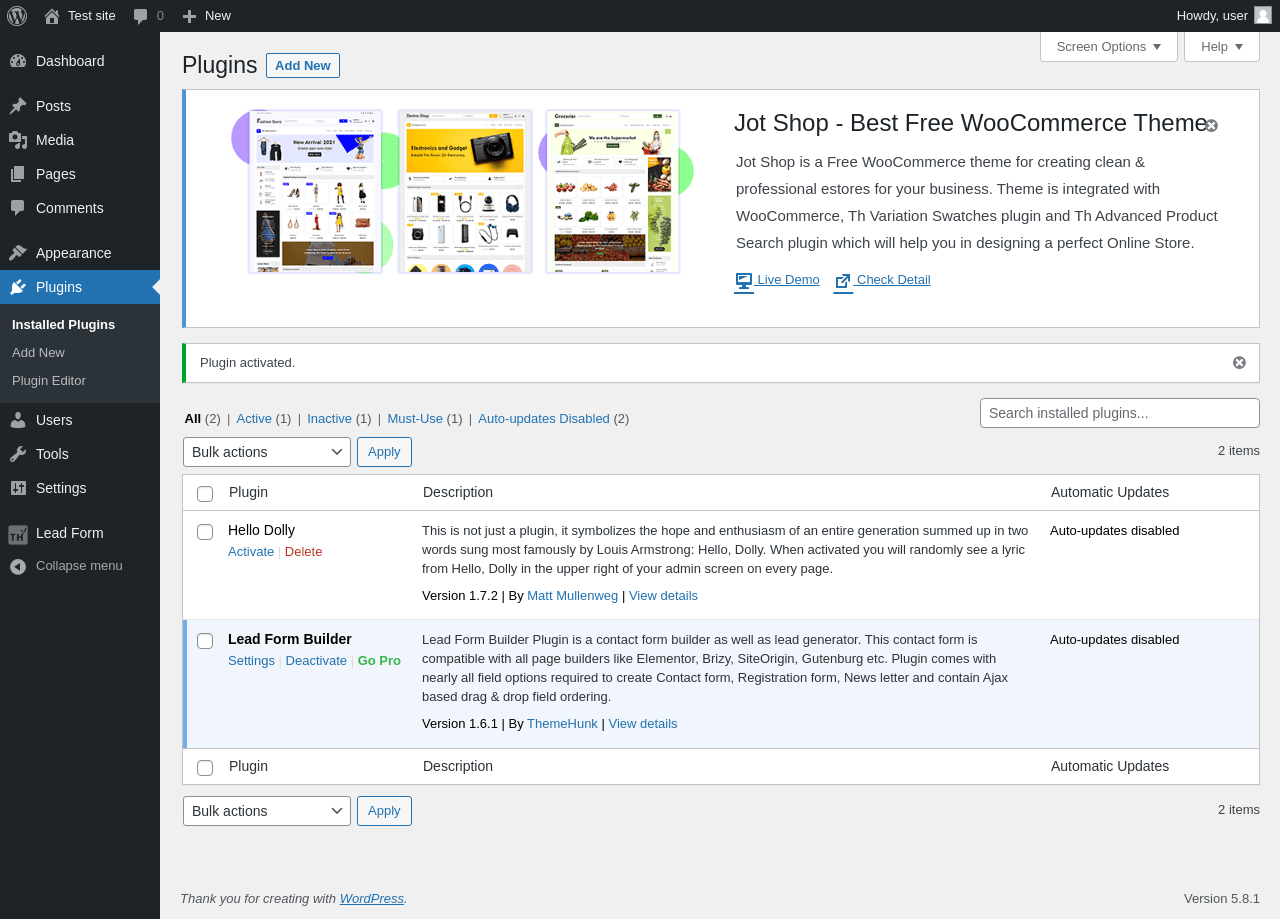The width and height of the screenshot is (1280, 919).
Task: Toggle the select-all checkbox in table footer
Action: click(x=205, y=768)
